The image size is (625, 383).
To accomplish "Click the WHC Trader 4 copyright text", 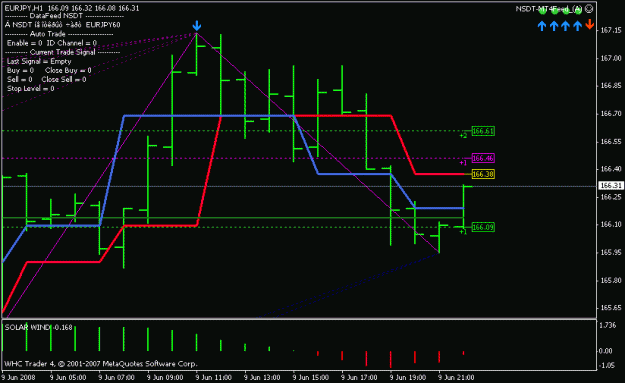I will pos(100,364).
